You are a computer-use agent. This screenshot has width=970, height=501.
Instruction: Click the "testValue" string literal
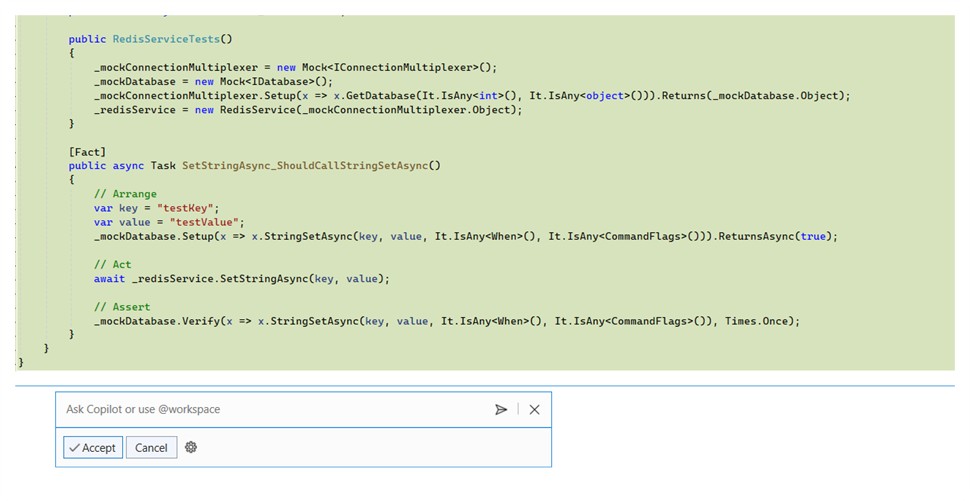tap(207, 222)
